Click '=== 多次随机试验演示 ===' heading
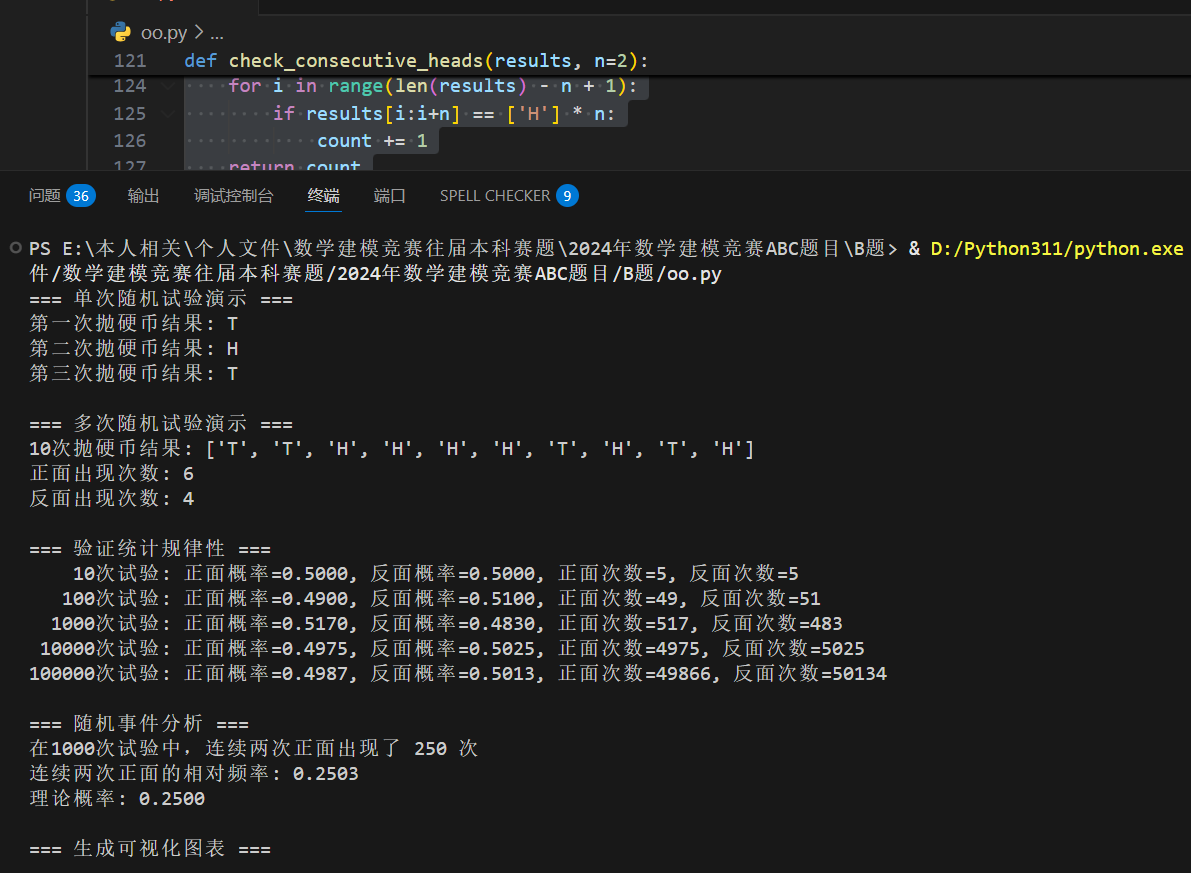This screenshot has width=1191, height=873. pyautogui.click(x=161, y=424)
